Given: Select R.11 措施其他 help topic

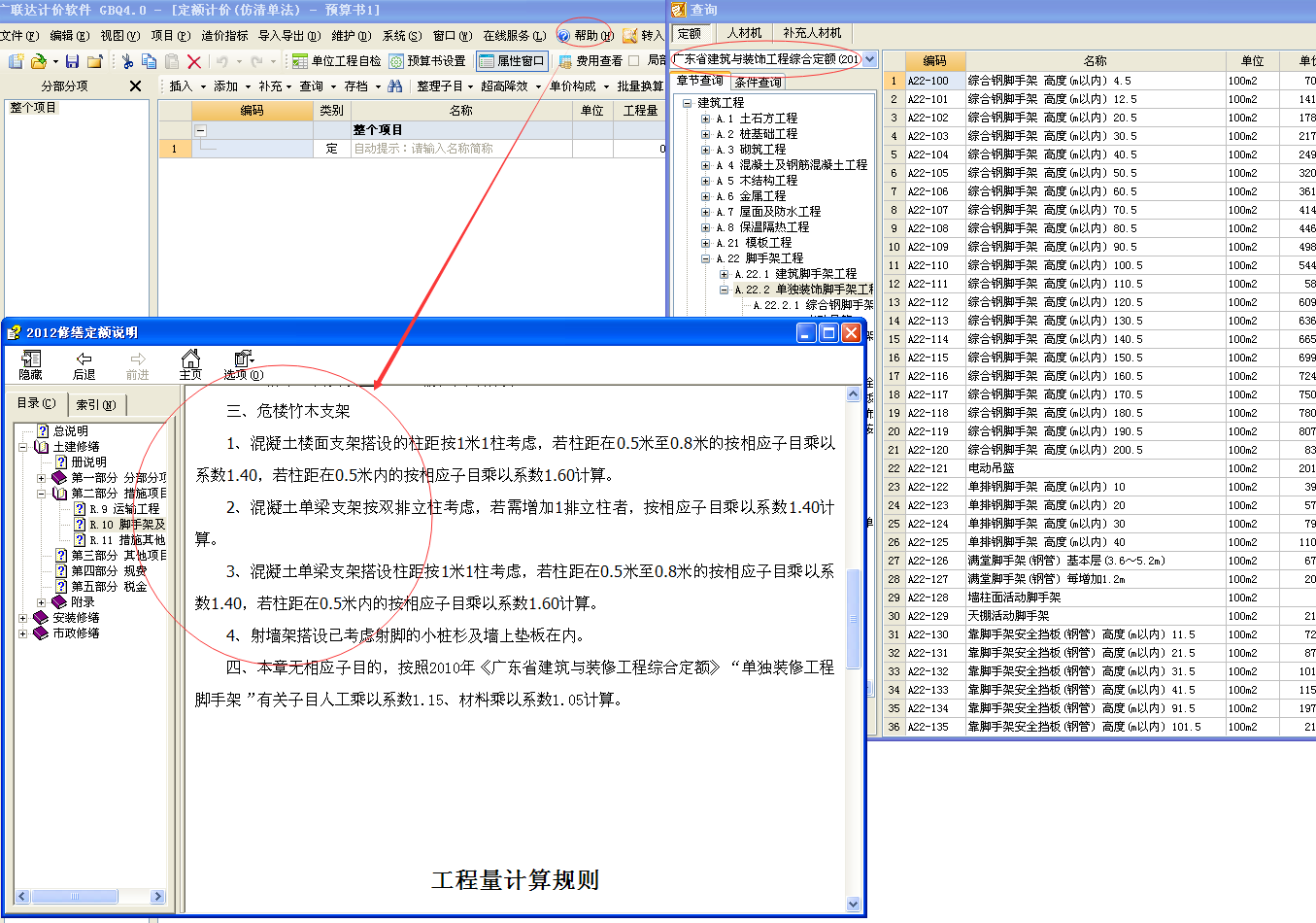Looking at the screenshot, I should (127, 540).
